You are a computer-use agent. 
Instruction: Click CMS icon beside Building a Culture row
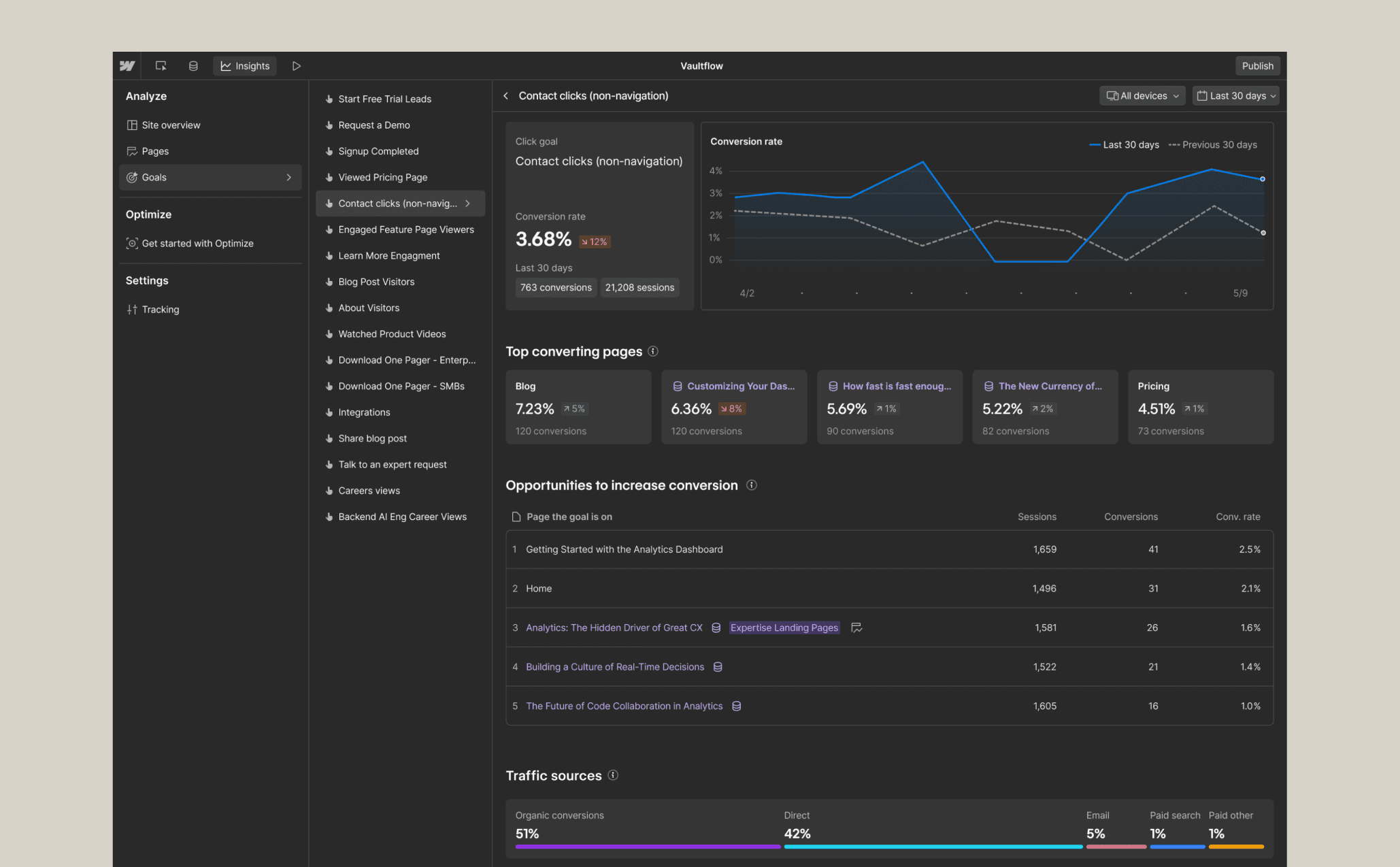pyautogui.click(x=718, y=667)
